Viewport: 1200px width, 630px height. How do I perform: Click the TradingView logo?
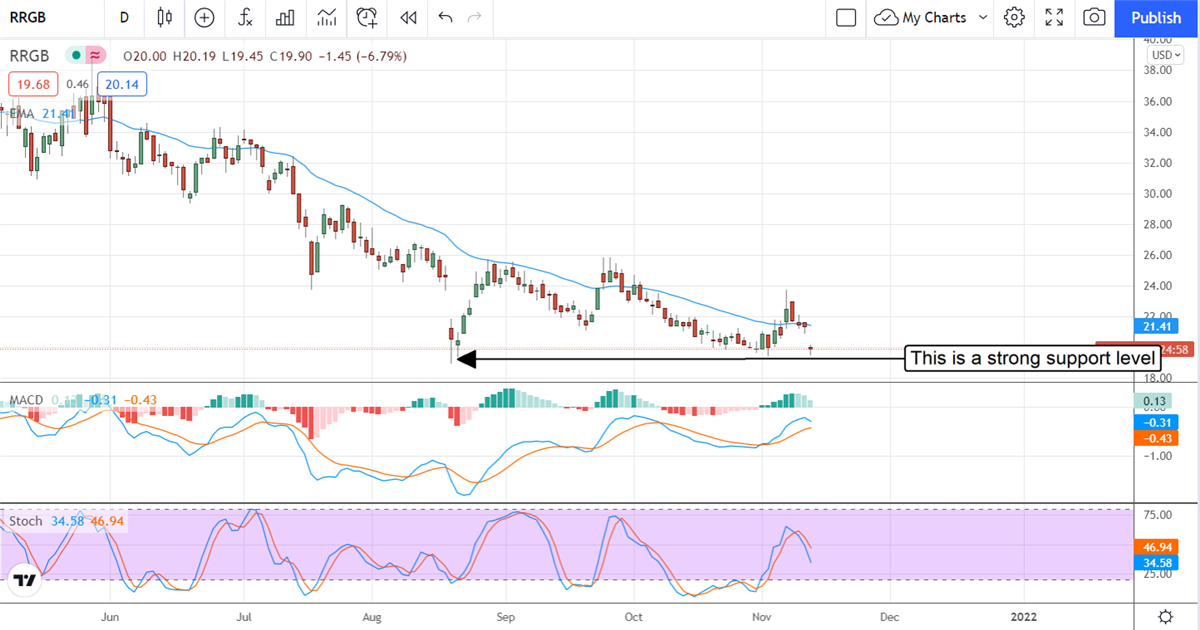coord(27,579)
